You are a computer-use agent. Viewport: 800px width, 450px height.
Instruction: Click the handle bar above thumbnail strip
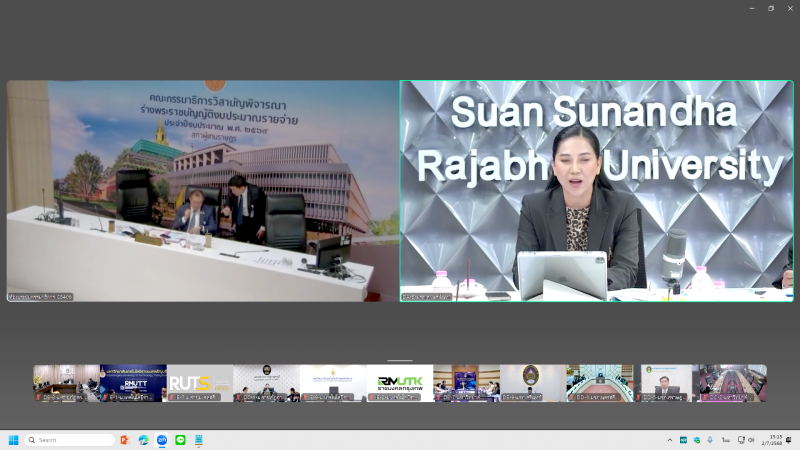click(x=400, y=361)
